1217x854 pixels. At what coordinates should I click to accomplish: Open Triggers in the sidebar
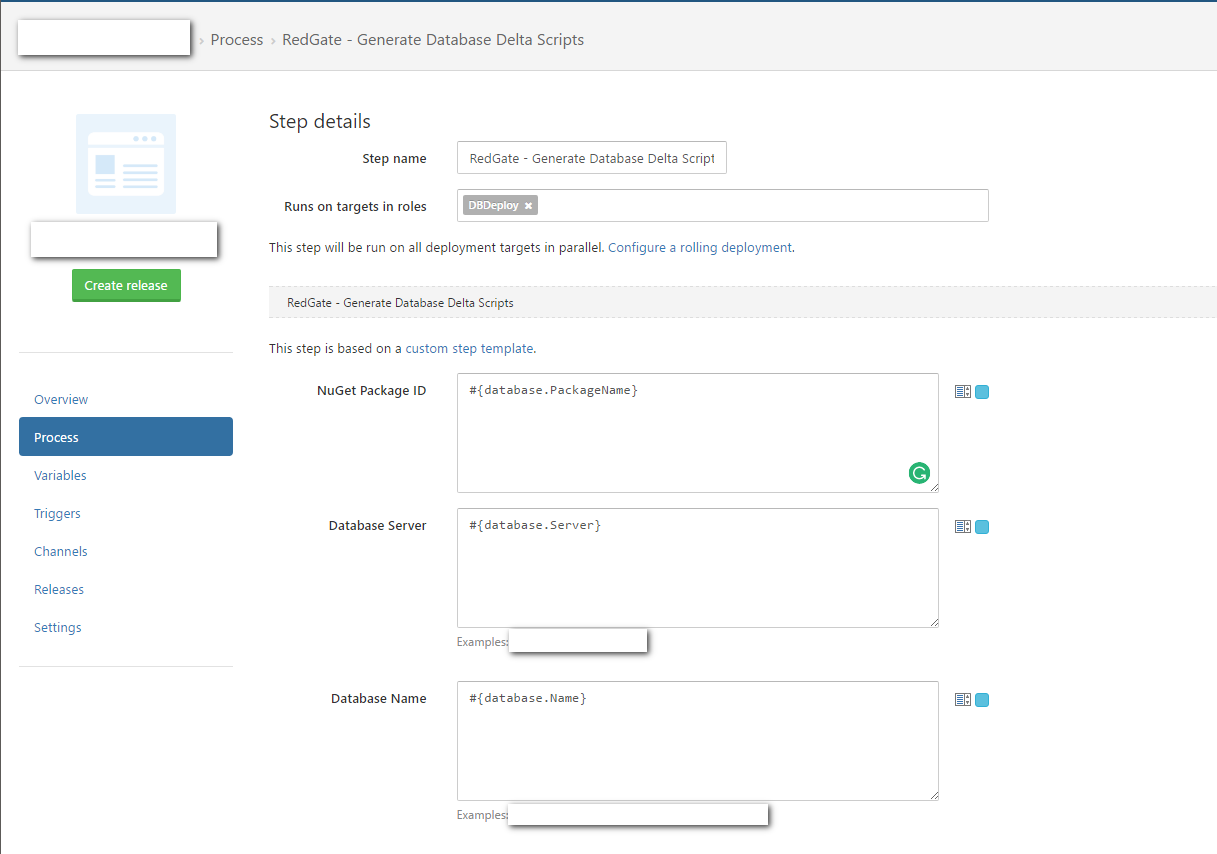[x=57, y=513]
